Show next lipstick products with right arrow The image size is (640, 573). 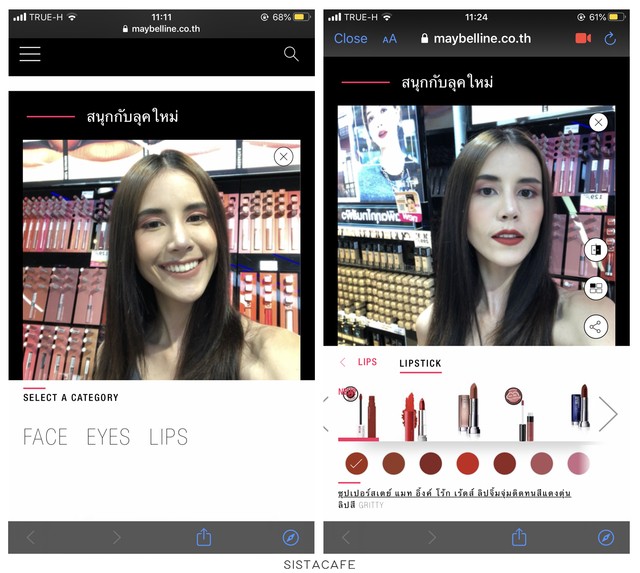[x=608, y=414]
